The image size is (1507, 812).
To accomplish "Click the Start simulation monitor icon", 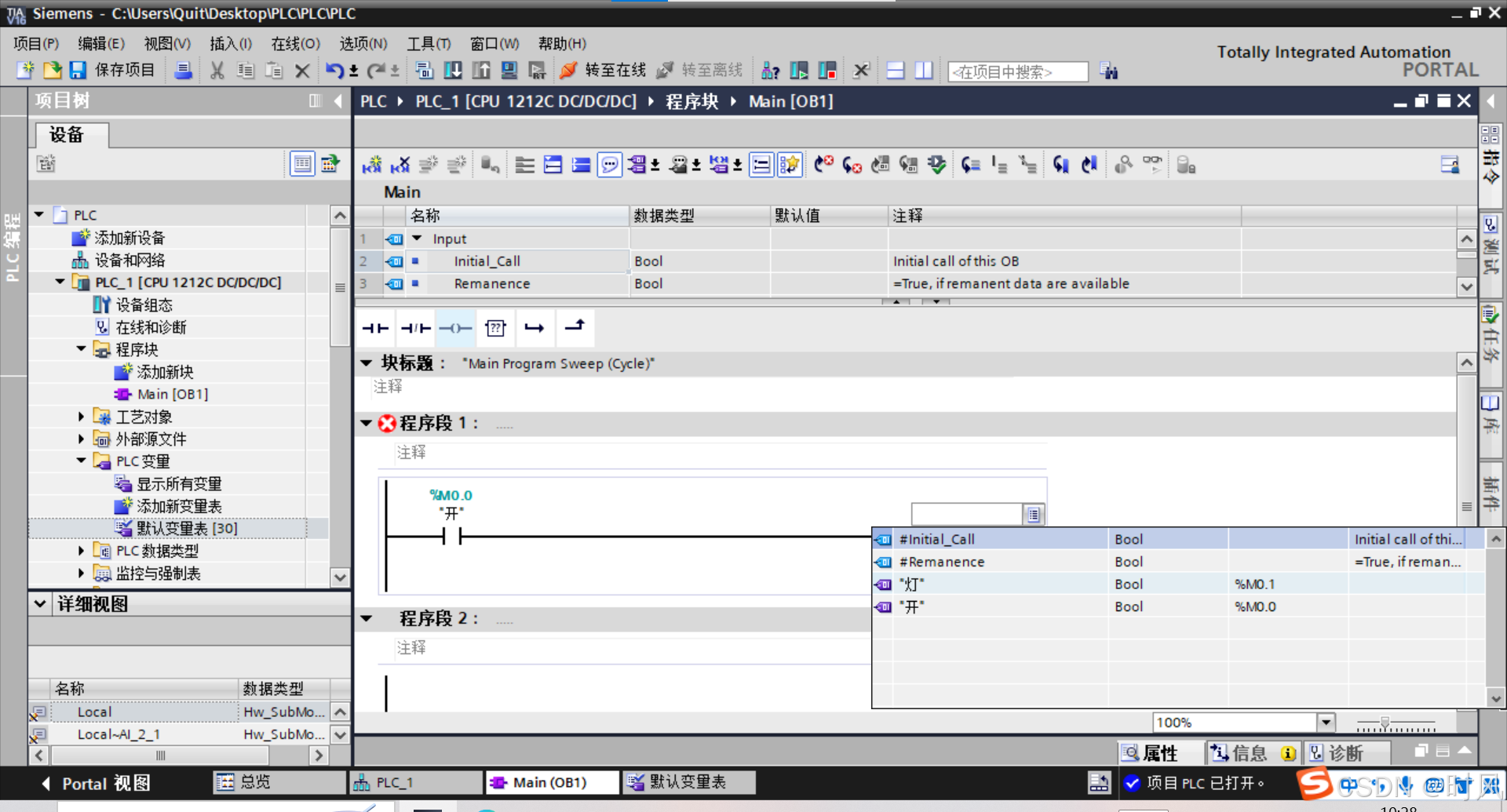I will (x=509, y=71).
